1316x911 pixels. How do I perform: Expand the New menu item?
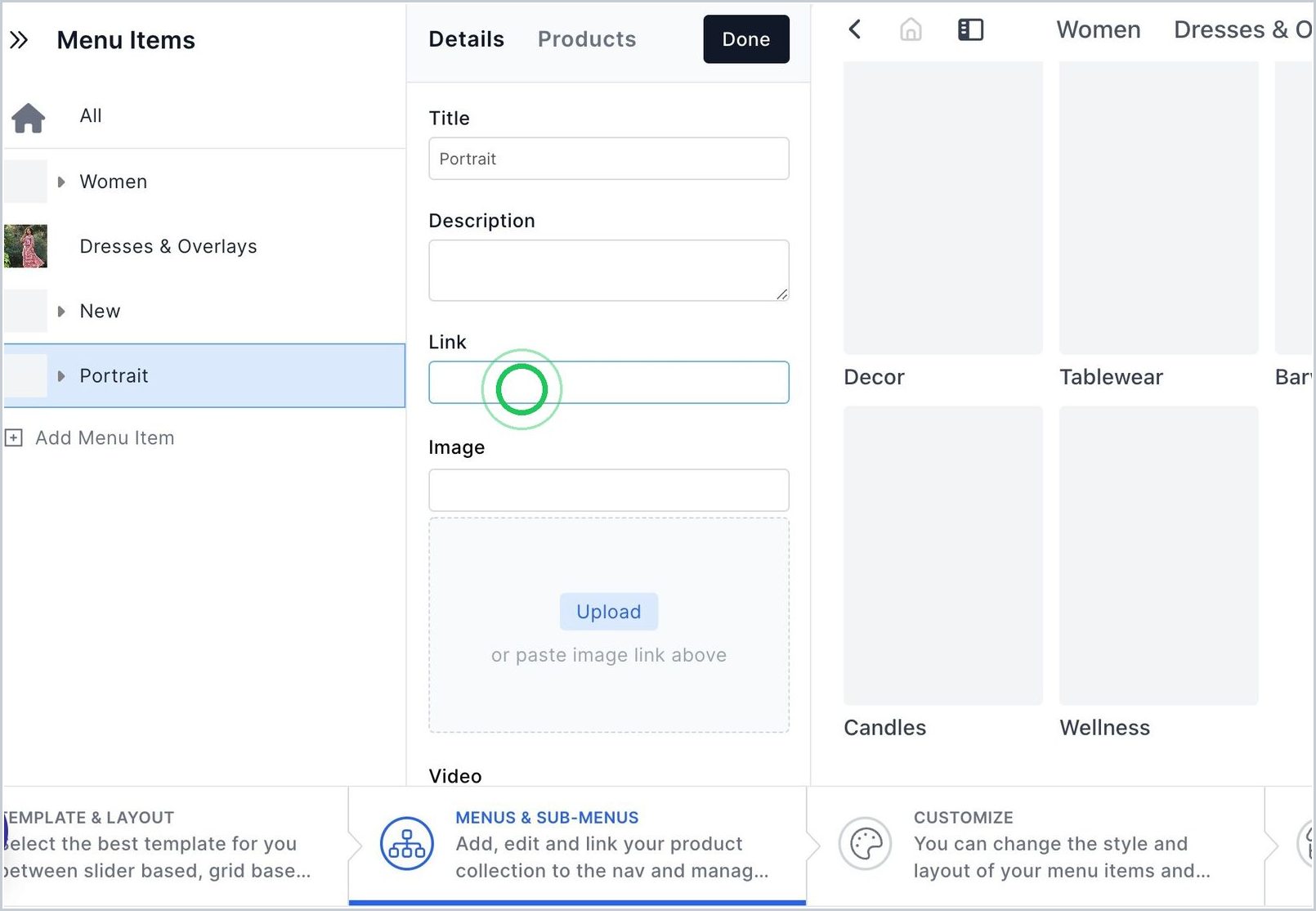pos(61,312)
